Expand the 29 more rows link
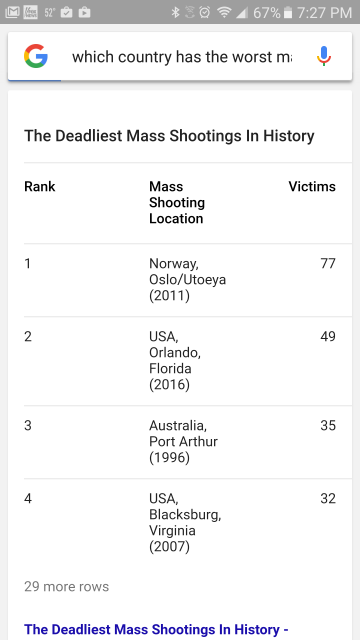Screen dimensions: 360x640 click(x=67, y=587)
